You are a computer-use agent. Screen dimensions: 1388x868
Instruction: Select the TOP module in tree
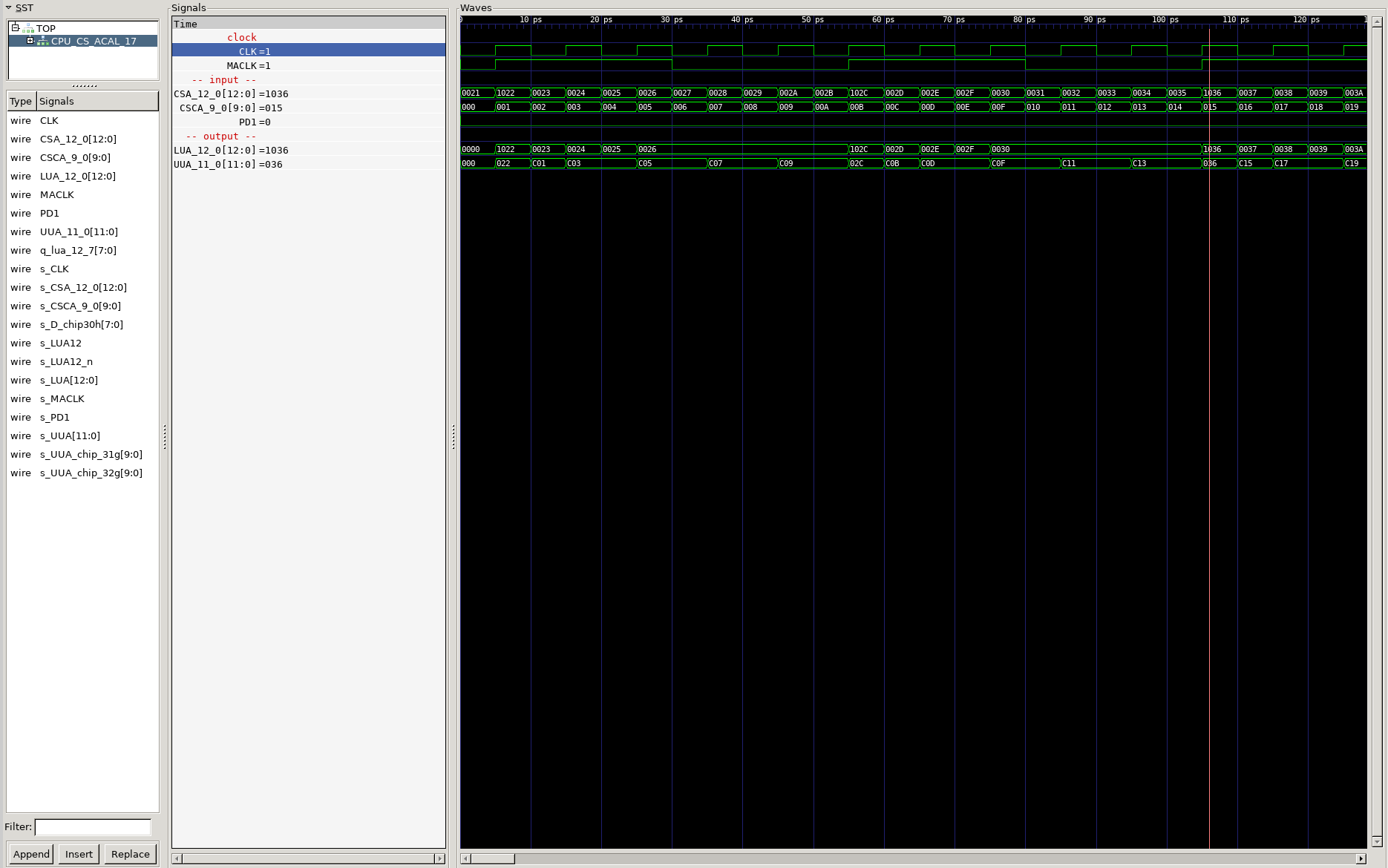[46, 28]
